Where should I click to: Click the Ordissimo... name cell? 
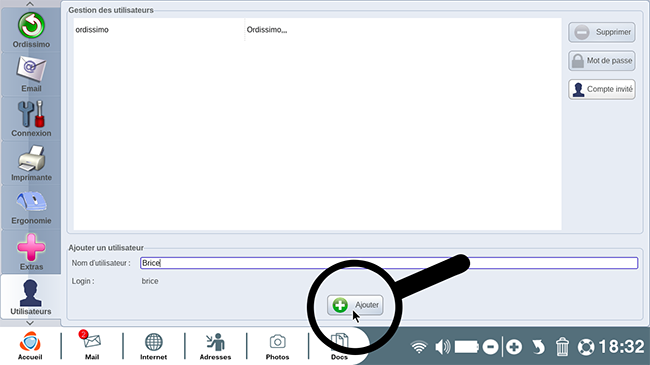point(267,30)
